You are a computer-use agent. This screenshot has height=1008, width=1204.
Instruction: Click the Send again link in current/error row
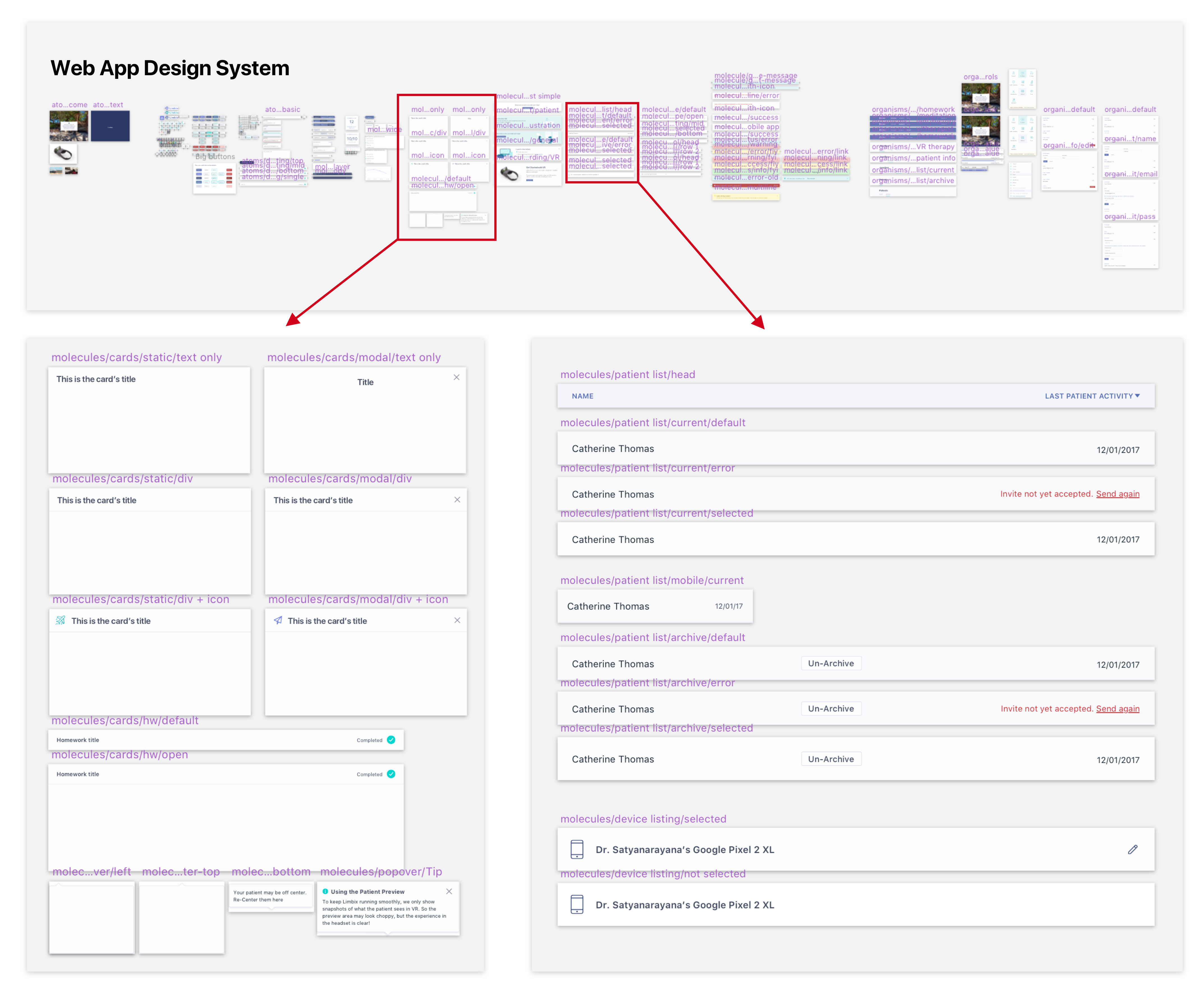1117,494
